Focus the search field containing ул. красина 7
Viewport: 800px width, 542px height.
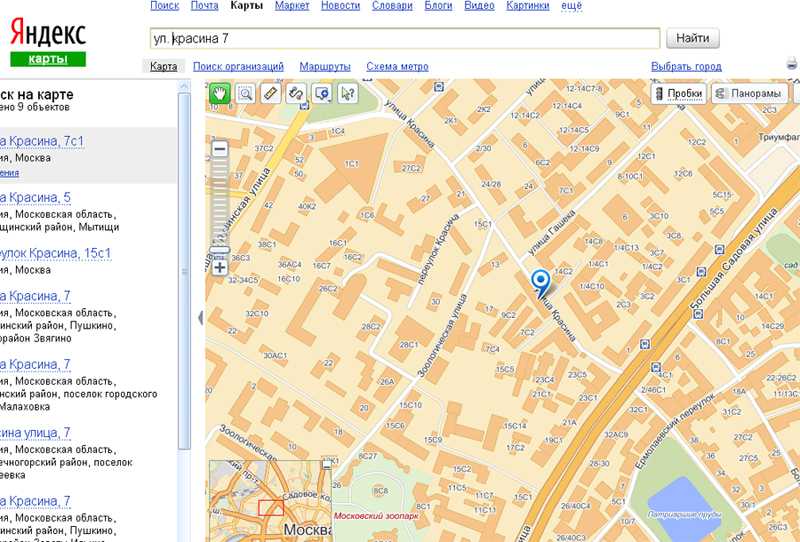[x=405, y=38]
